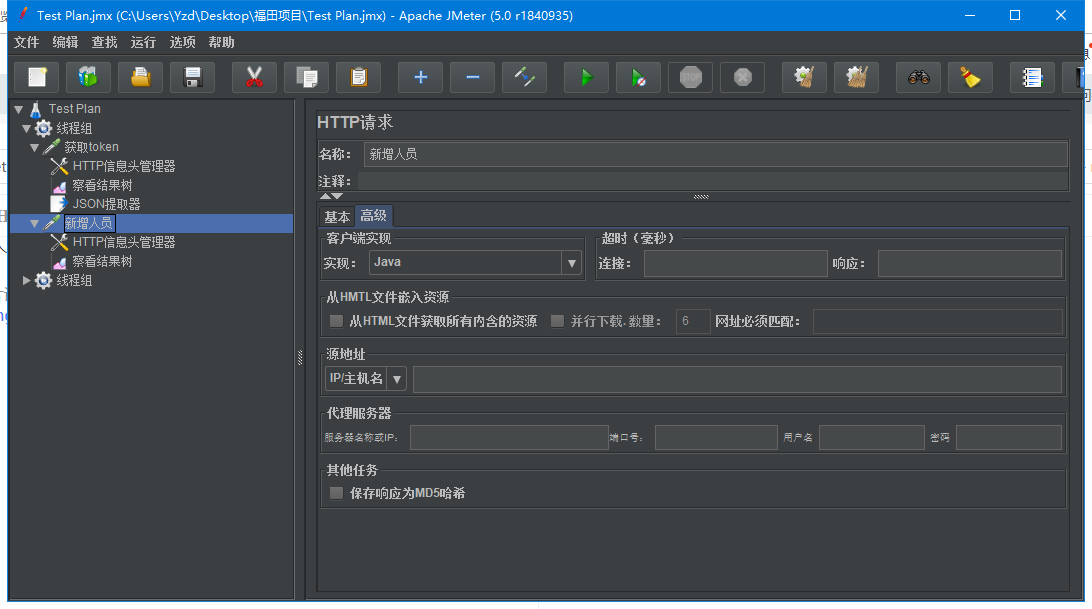Collapse all nodes with minus icon
This screenshot has height=609, width=1092.
[472, 77]
